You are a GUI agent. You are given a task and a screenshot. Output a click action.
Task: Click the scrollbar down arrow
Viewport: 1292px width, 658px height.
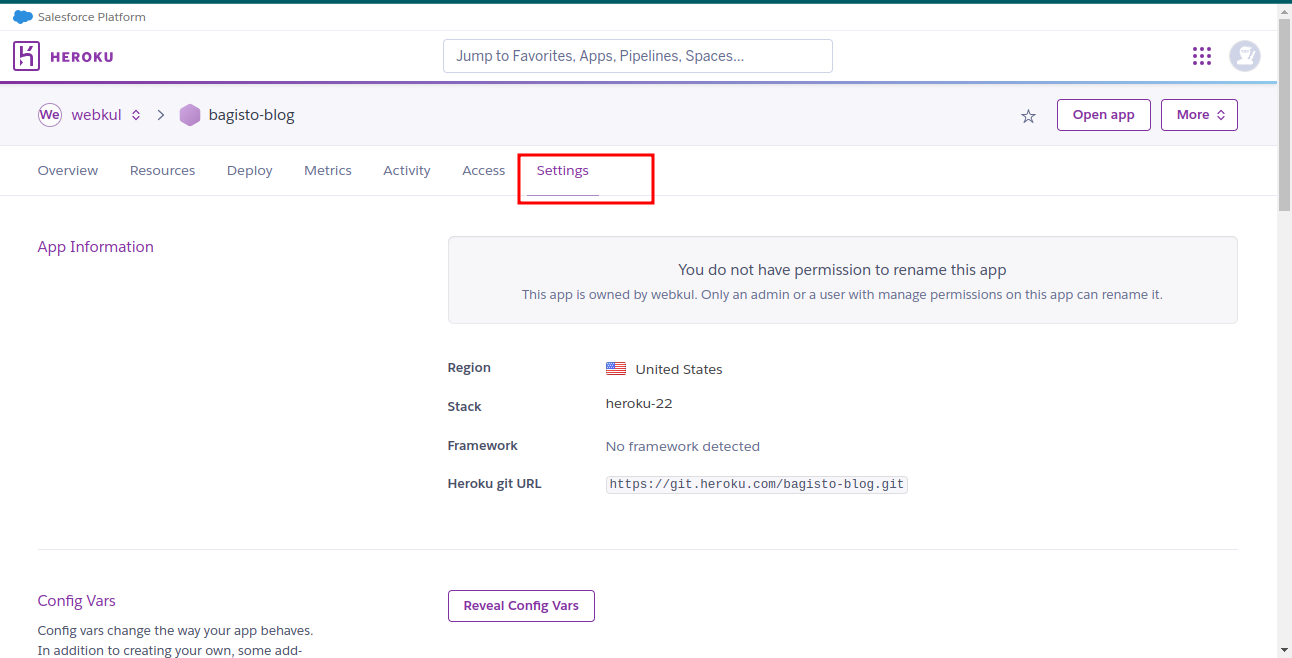(x=1284, y=650)
